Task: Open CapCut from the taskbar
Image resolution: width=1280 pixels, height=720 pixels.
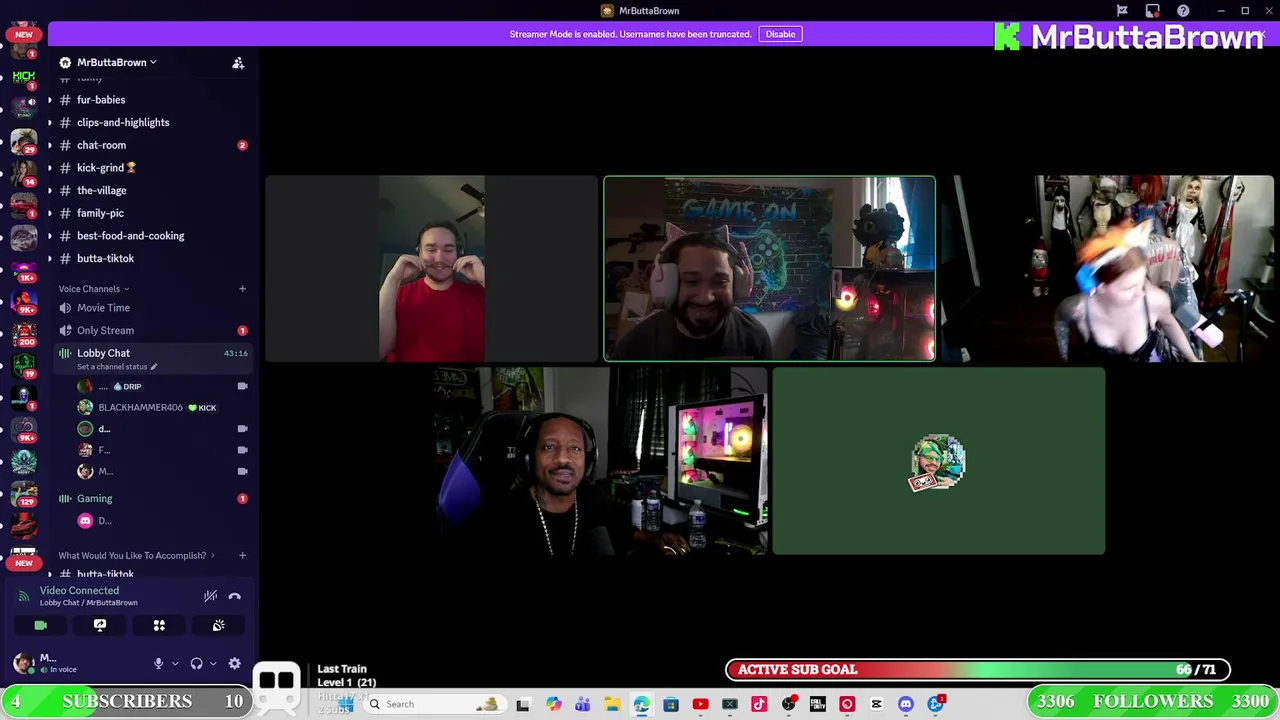Action: pyautogui.click(x=877, y=704)
